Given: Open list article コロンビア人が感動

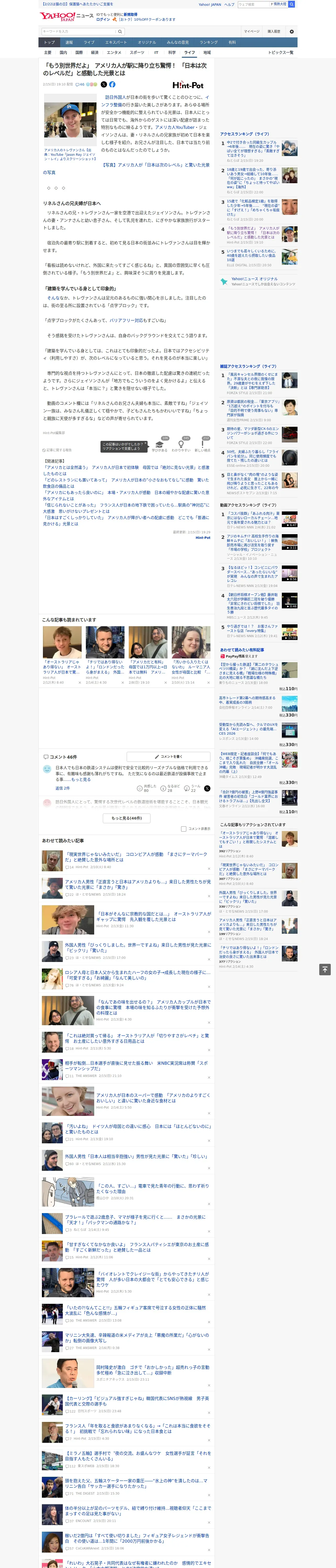Looking at the screenshot, I should click(136, 857).
